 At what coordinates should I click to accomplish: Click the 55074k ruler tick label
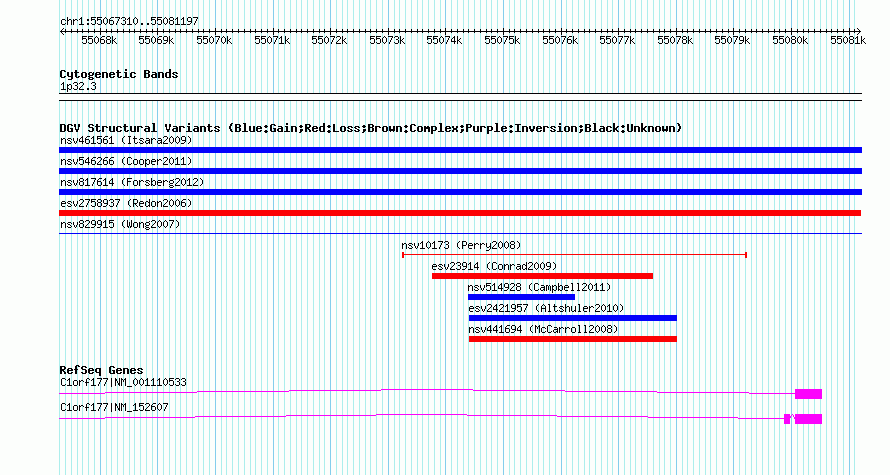(444, 40)
